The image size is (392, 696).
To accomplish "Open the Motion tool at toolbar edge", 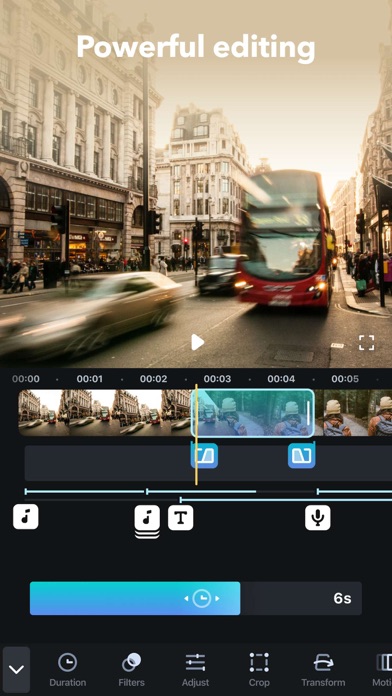I will (383, 669).
